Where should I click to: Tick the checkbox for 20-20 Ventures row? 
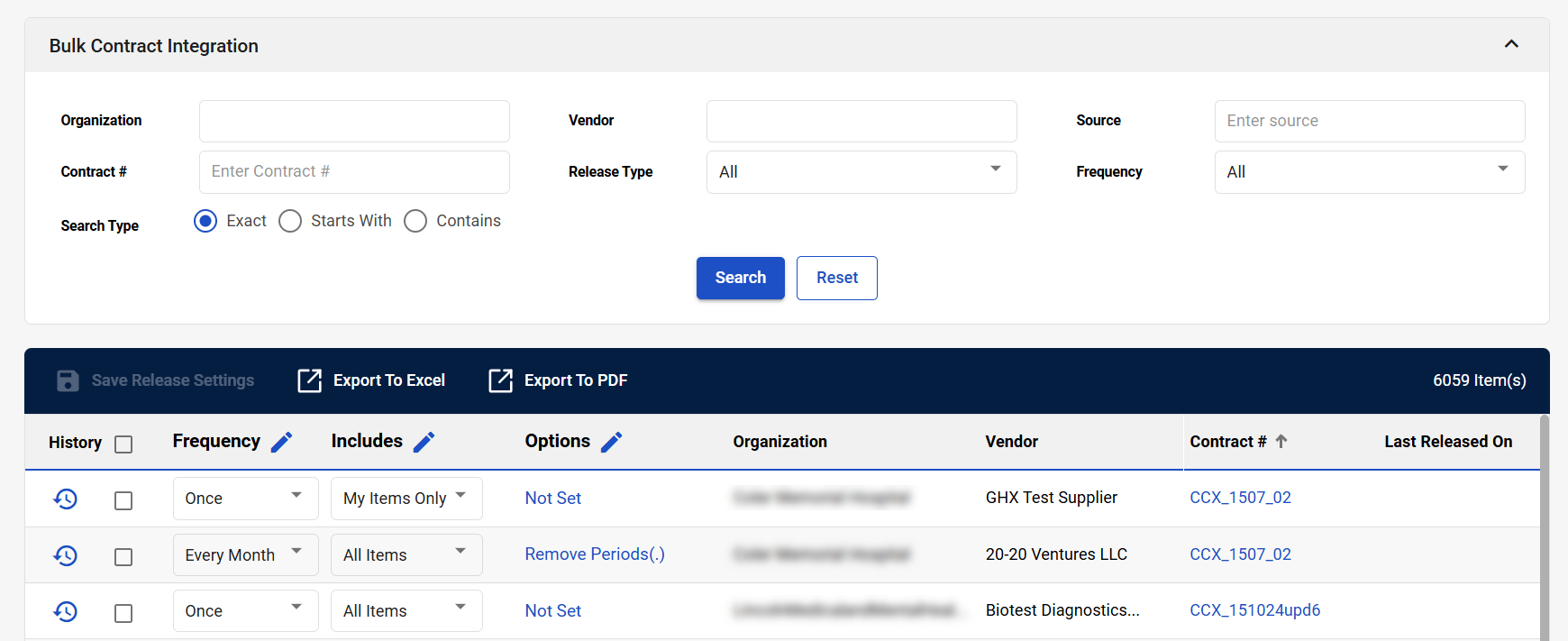pos(123,557)
